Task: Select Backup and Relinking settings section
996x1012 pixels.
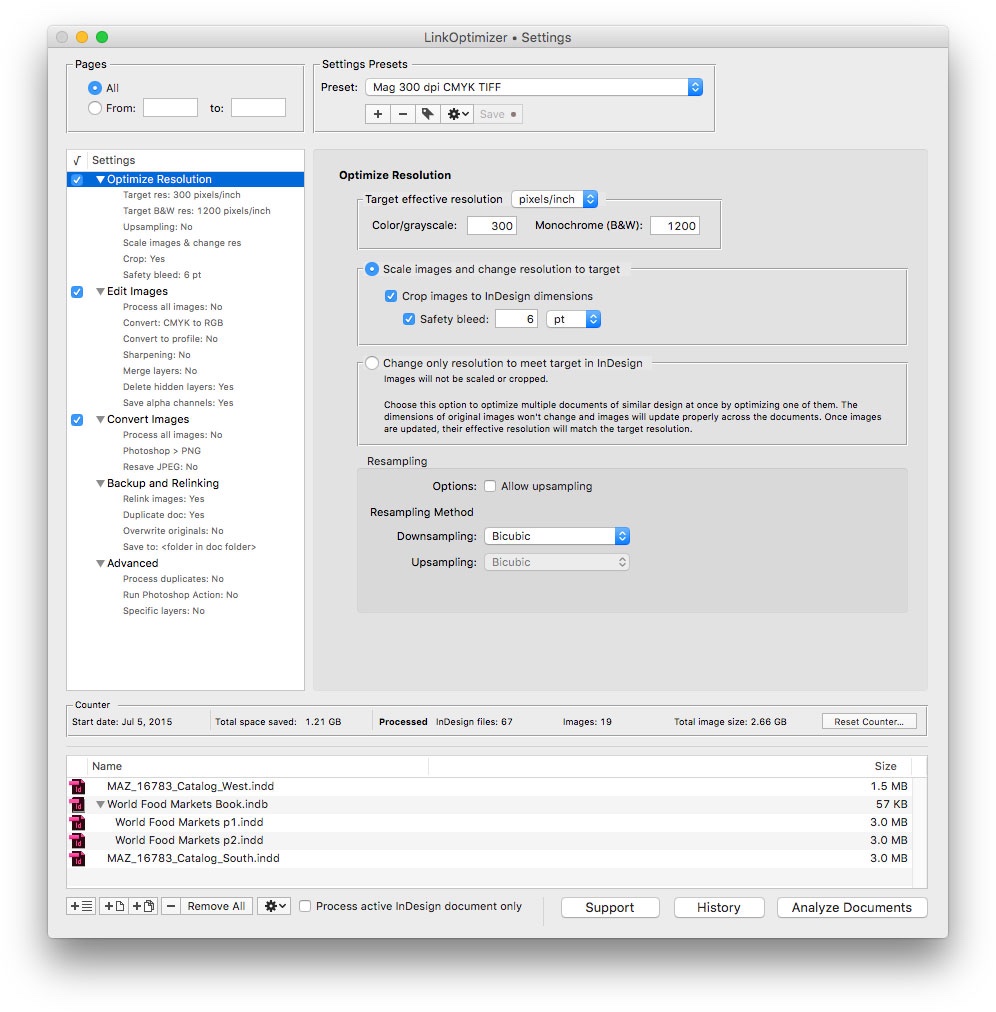Action: [x=162, y=483]
